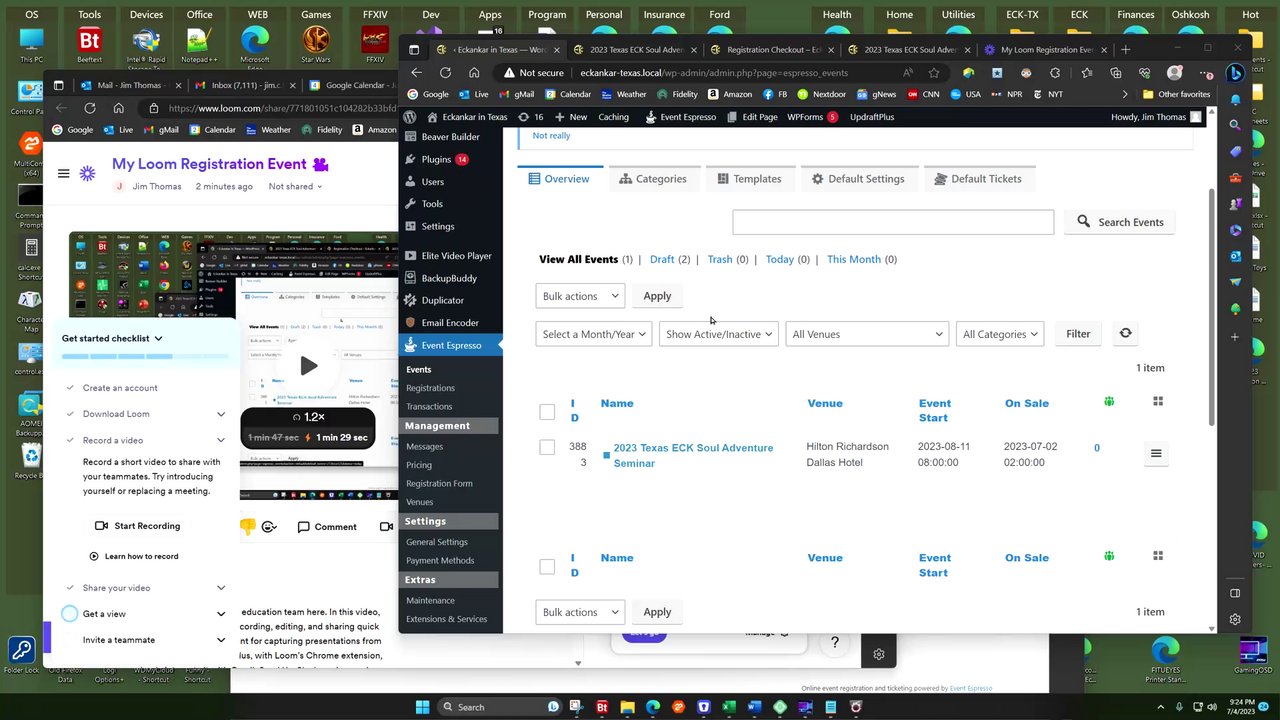Open actions menu for 2023 Texas ECK event
1280x720 pixels.
[x=1156, y=453]
